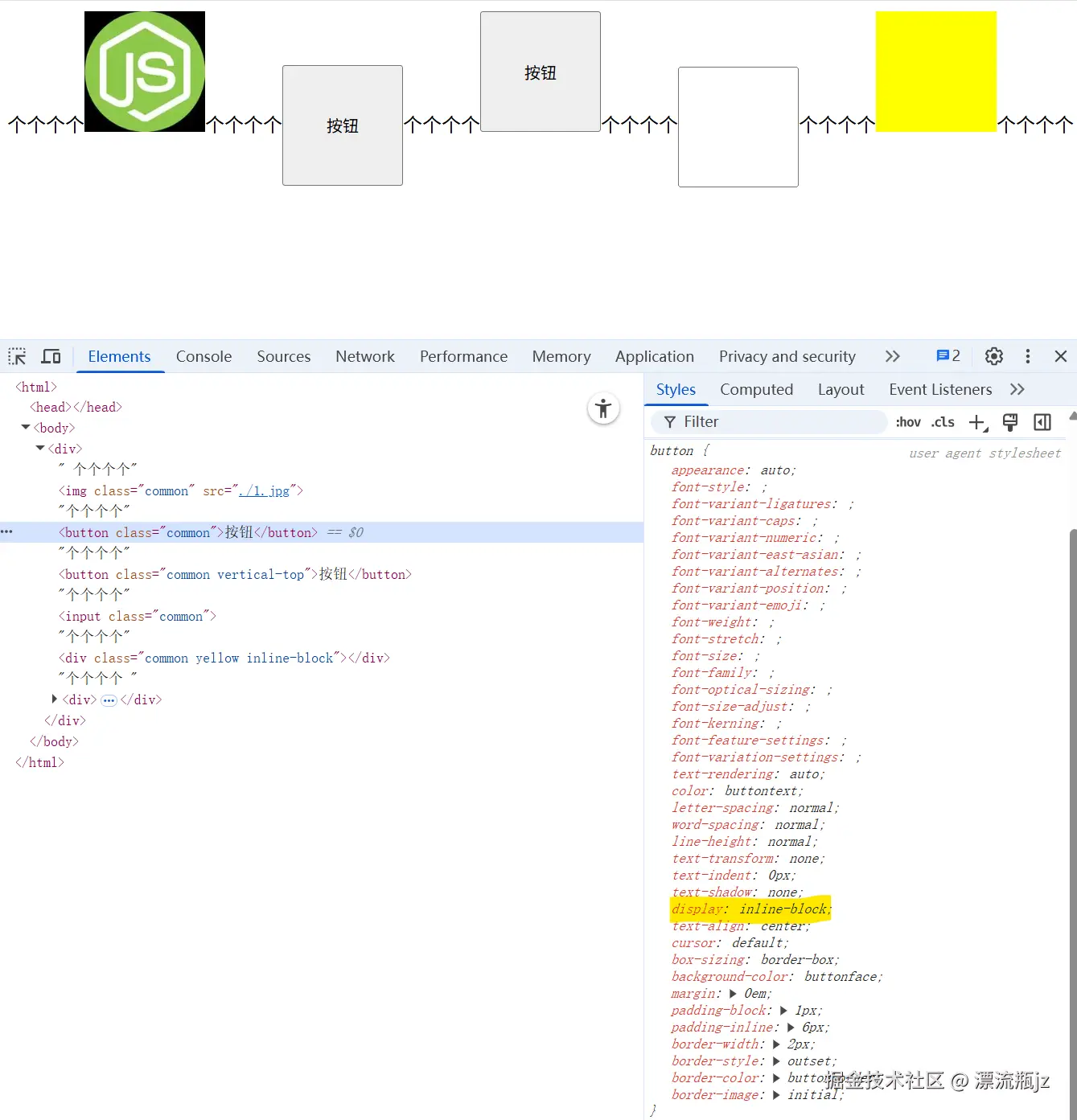
Task: Click the highlighted display: inline-block declaration
Action: click(x=750, y=909)
